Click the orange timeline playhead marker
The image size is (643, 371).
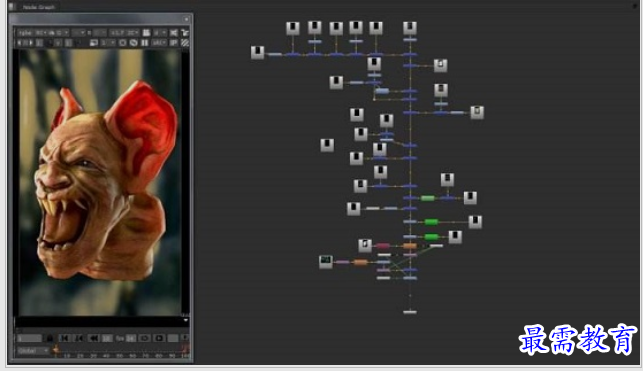coord(56,350)
